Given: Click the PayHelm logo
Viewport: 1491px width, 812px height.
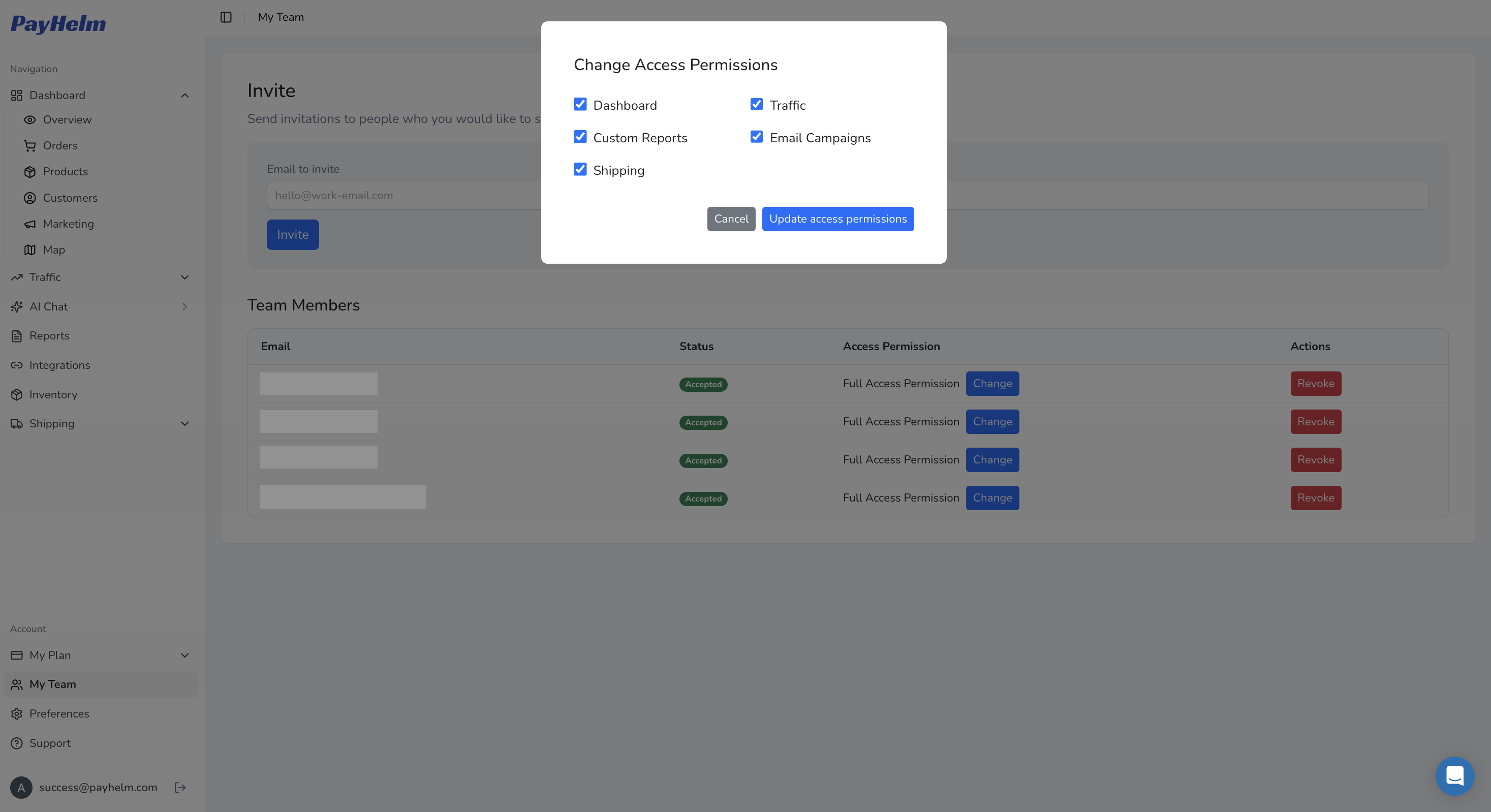Looking at the screenshot, I should [x=58, y=24].
